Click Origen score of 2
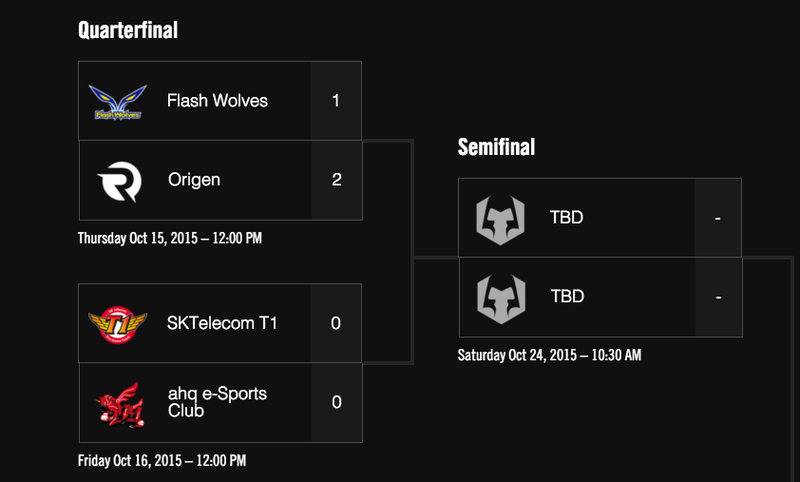Viewport: 800px width, 482px height. pos(337,180)
